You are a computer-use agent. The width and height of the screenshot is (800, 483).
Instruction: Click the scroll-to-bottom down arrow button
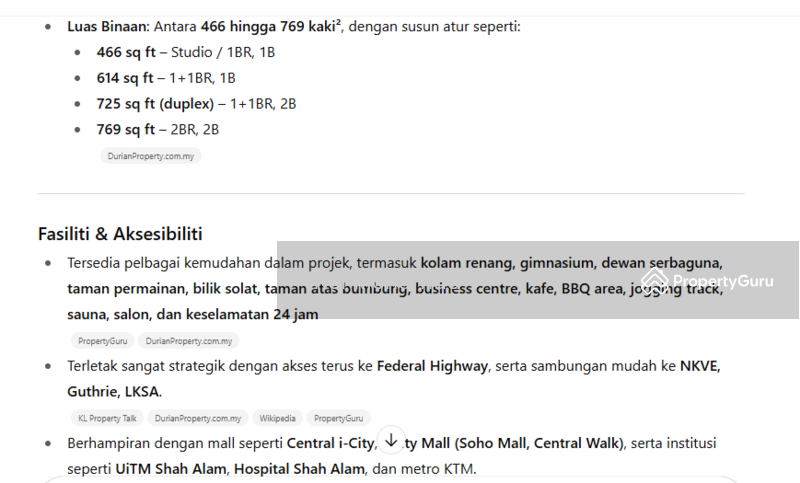tap(392, 439)
